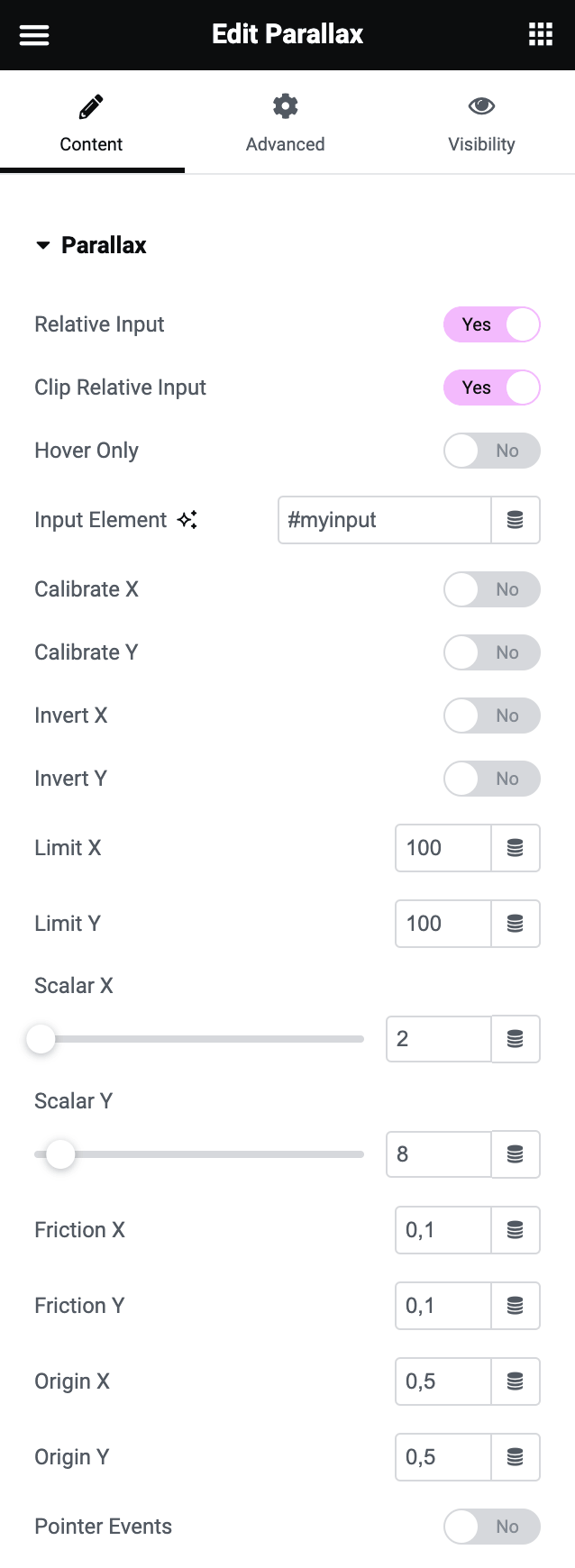The height and width of the screenshot is (1568, 575).
Task: Turn on Invert X toggle
Action: coord(492,716)
